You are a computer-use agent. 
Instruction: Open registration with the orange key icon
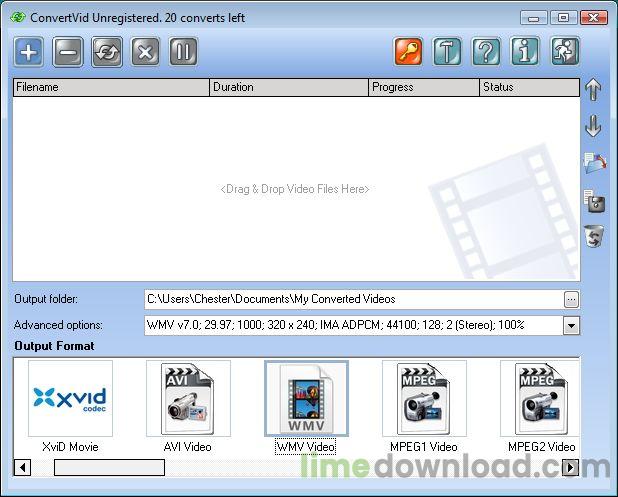(x=408, y=52)
